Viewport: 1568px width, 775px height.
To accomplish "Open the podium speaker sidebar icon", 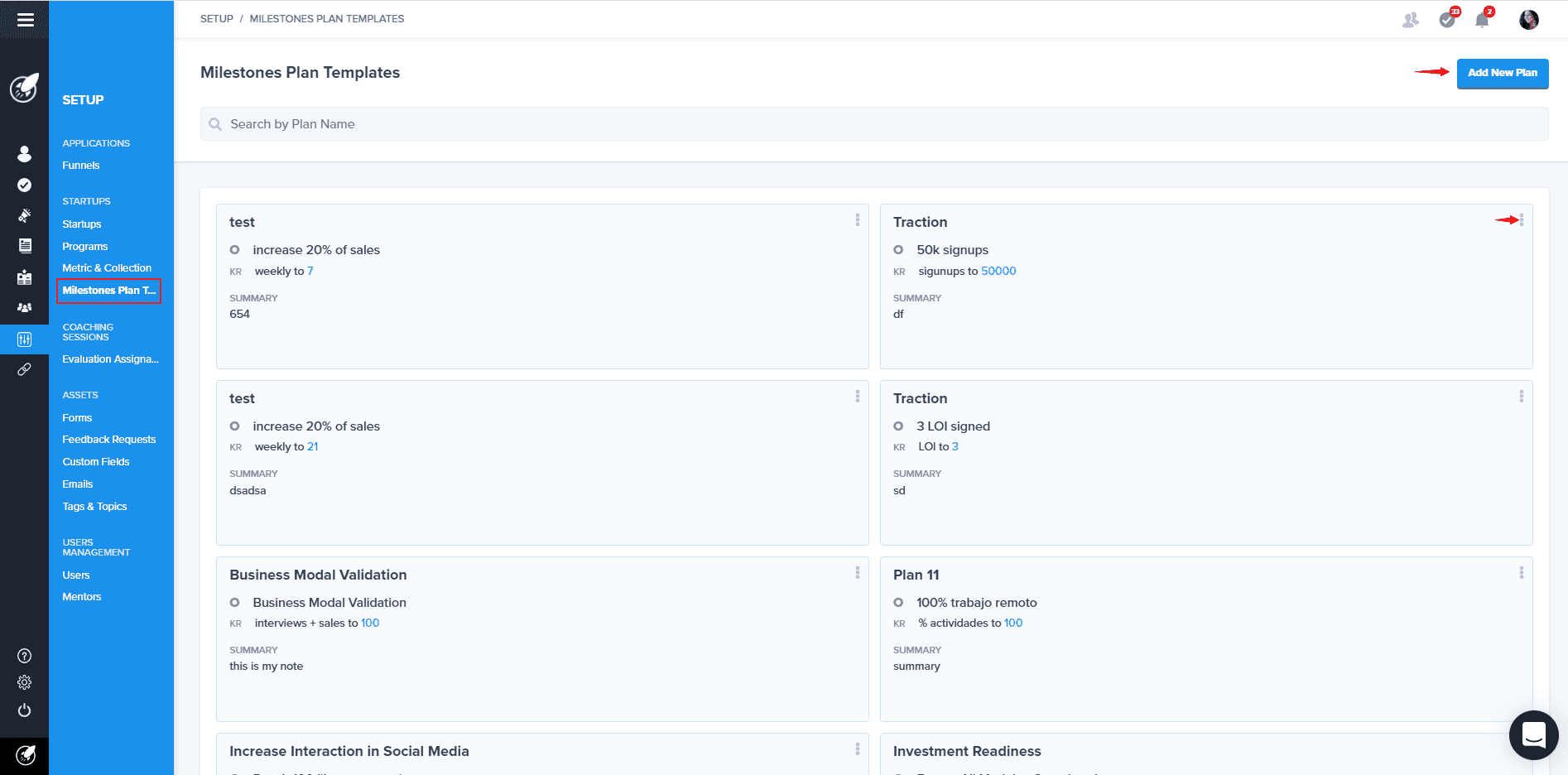I will (25, 277).
